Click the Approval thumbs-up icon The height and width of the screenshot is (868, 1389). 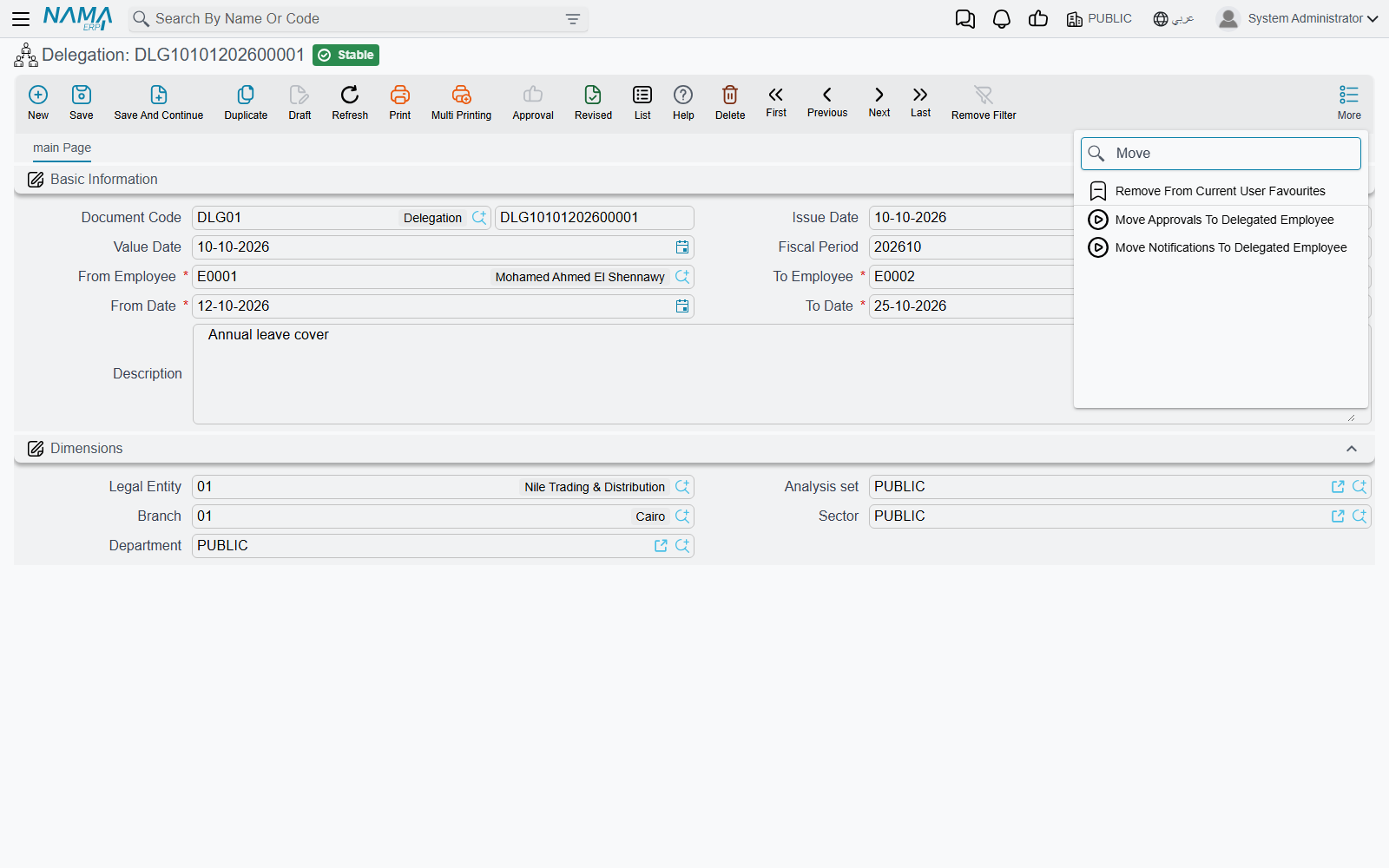coord(533,102)
